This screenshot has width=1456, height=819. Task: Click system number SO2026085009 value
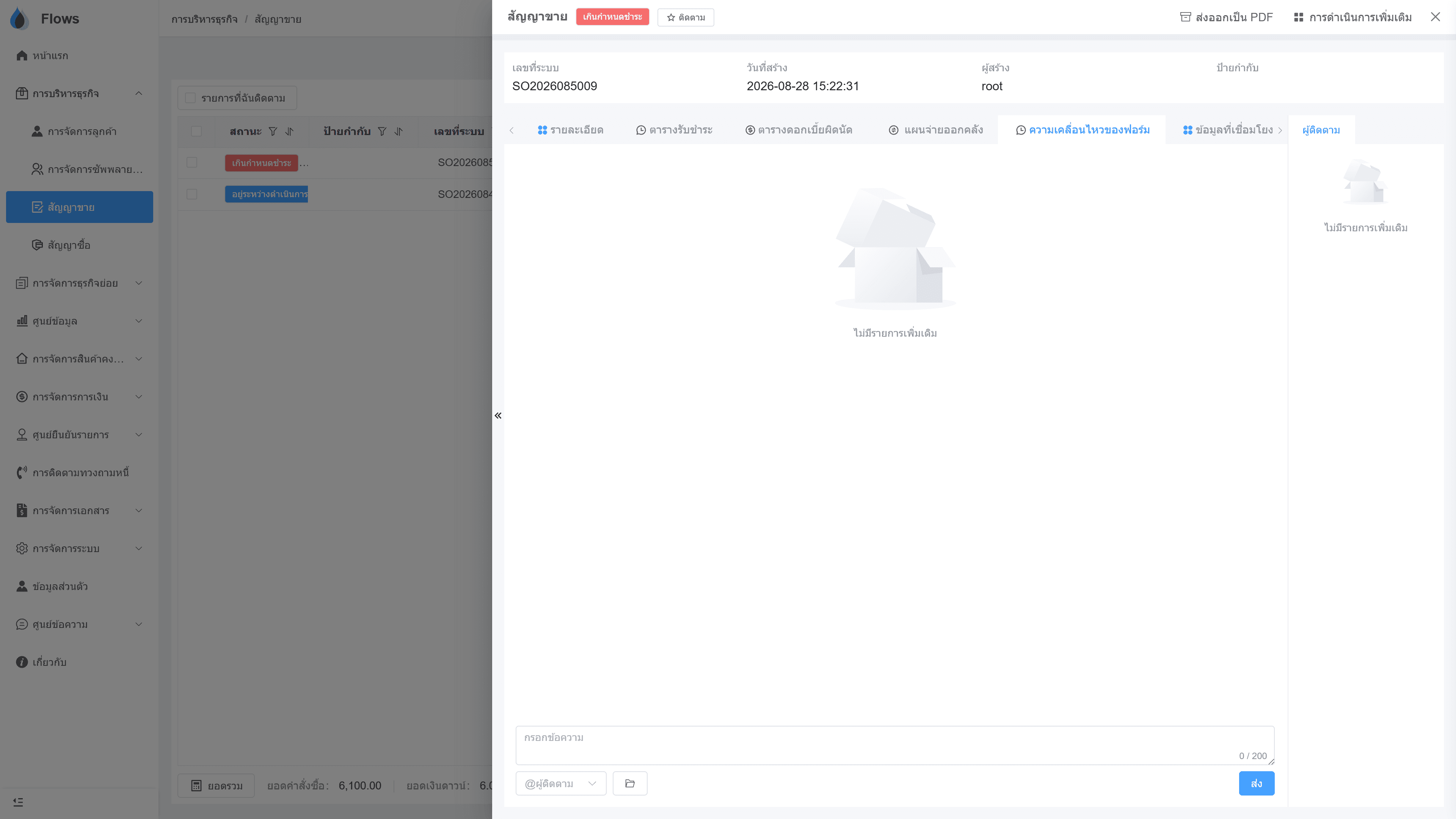(x=554, y=86)
